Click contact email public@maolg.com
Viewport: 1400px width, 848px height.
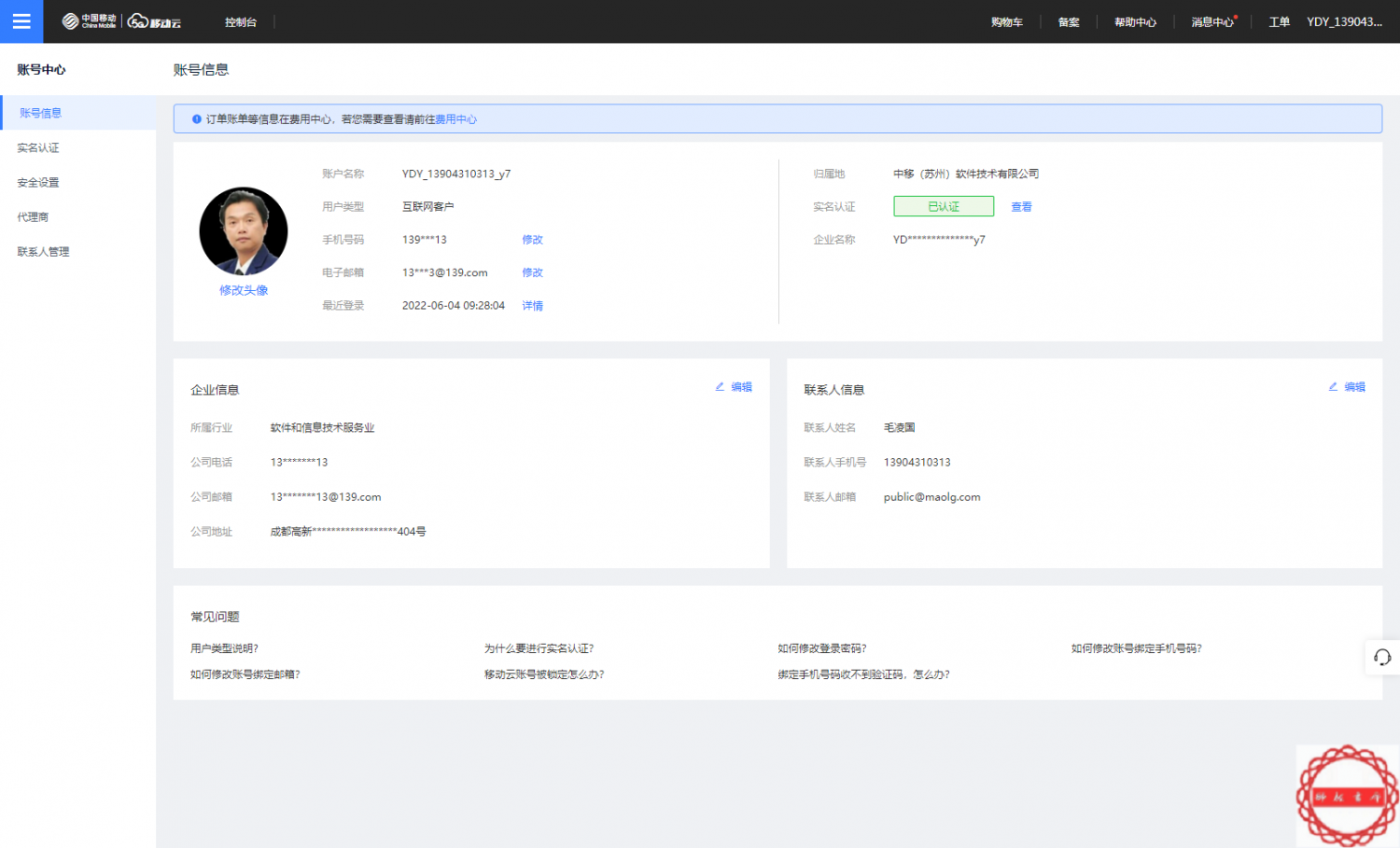click(x=932, y=497)
